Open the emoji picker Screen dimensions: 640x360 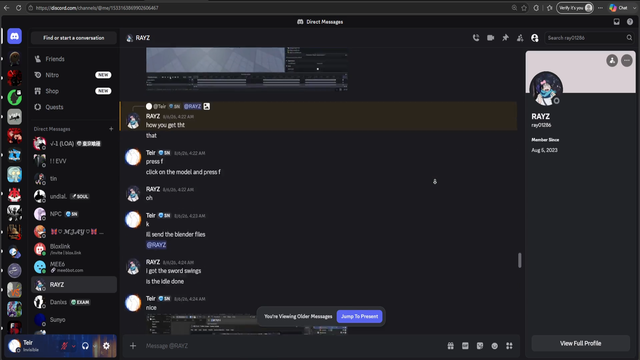[495, 346]
